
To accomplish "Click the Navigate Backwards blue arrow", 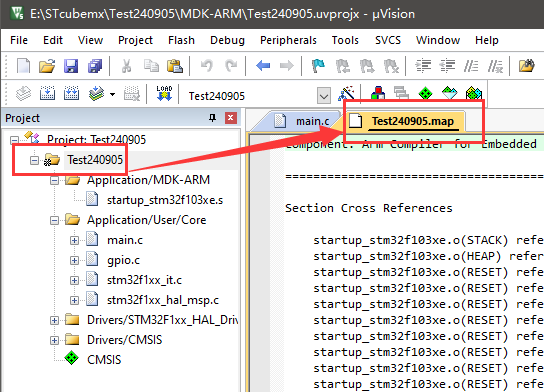I will (263, 65).
